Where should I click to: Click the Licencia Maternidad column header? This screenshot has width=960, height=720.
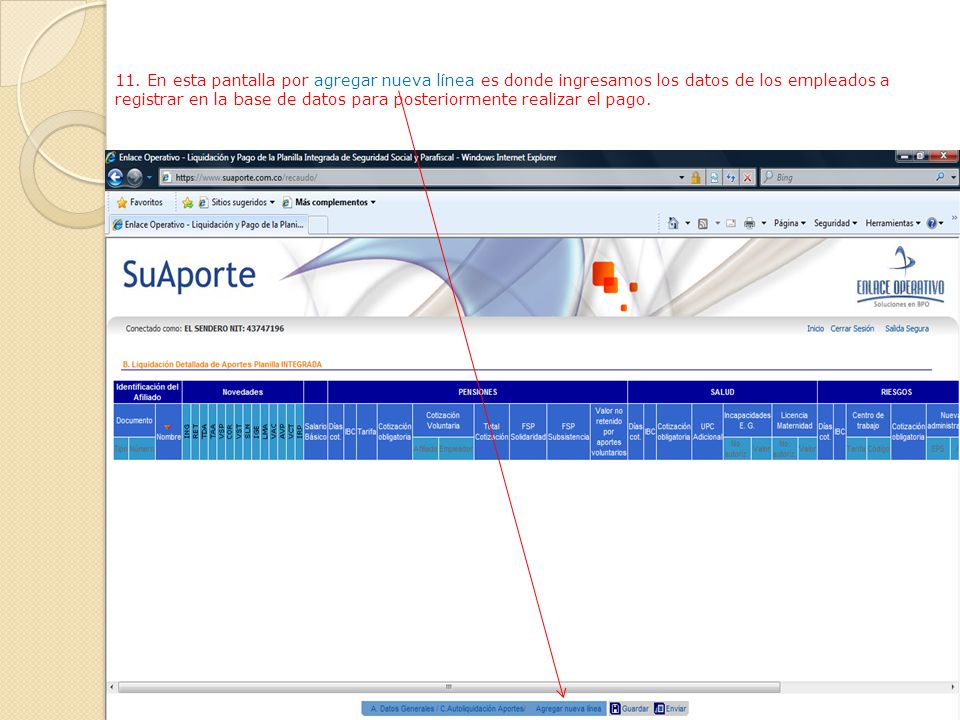(x=794, y=420)
